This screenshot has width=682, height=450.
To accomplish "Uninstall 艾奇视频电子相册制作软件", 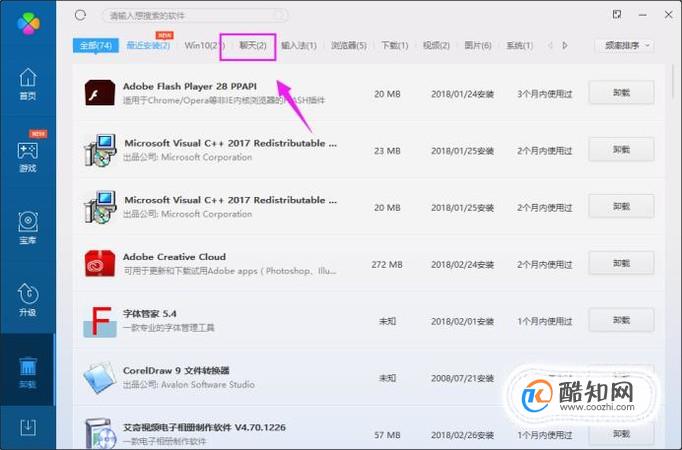I will tap(621, 434).
